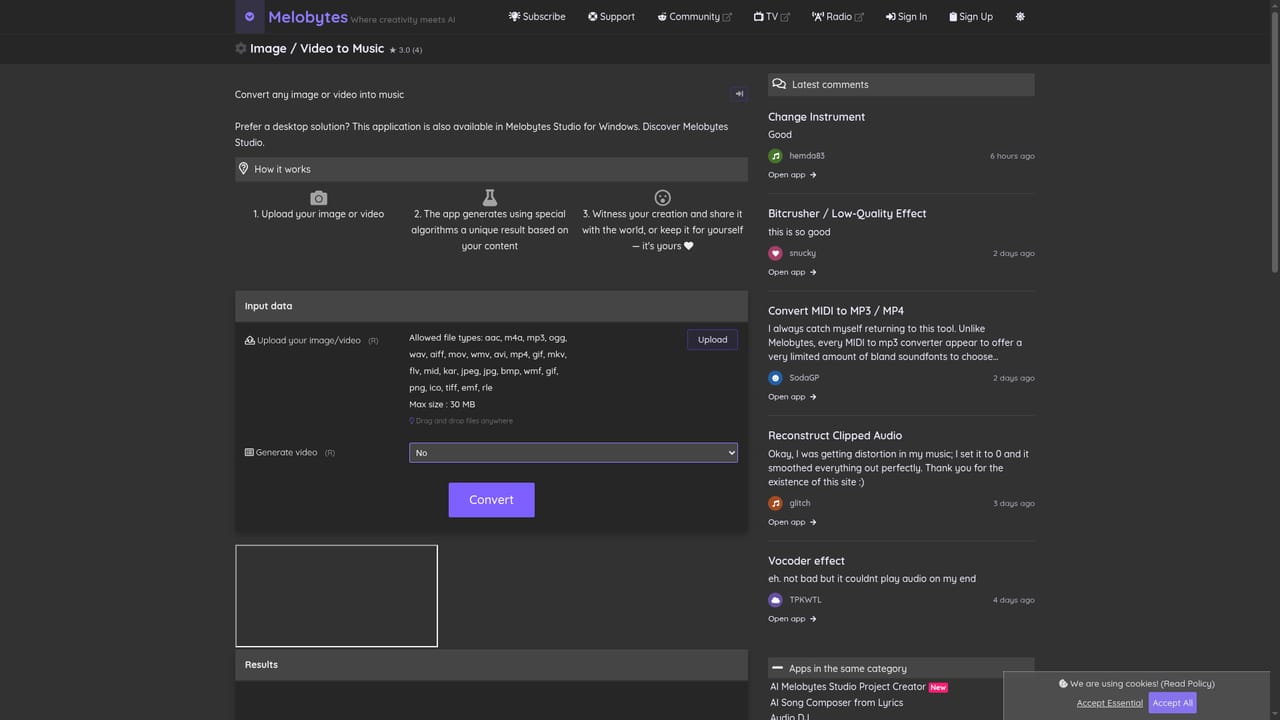This screenshot has width=1280, height=720.
Task: Click SodaGP's blue avatar icon
Action: pos(775,378)
